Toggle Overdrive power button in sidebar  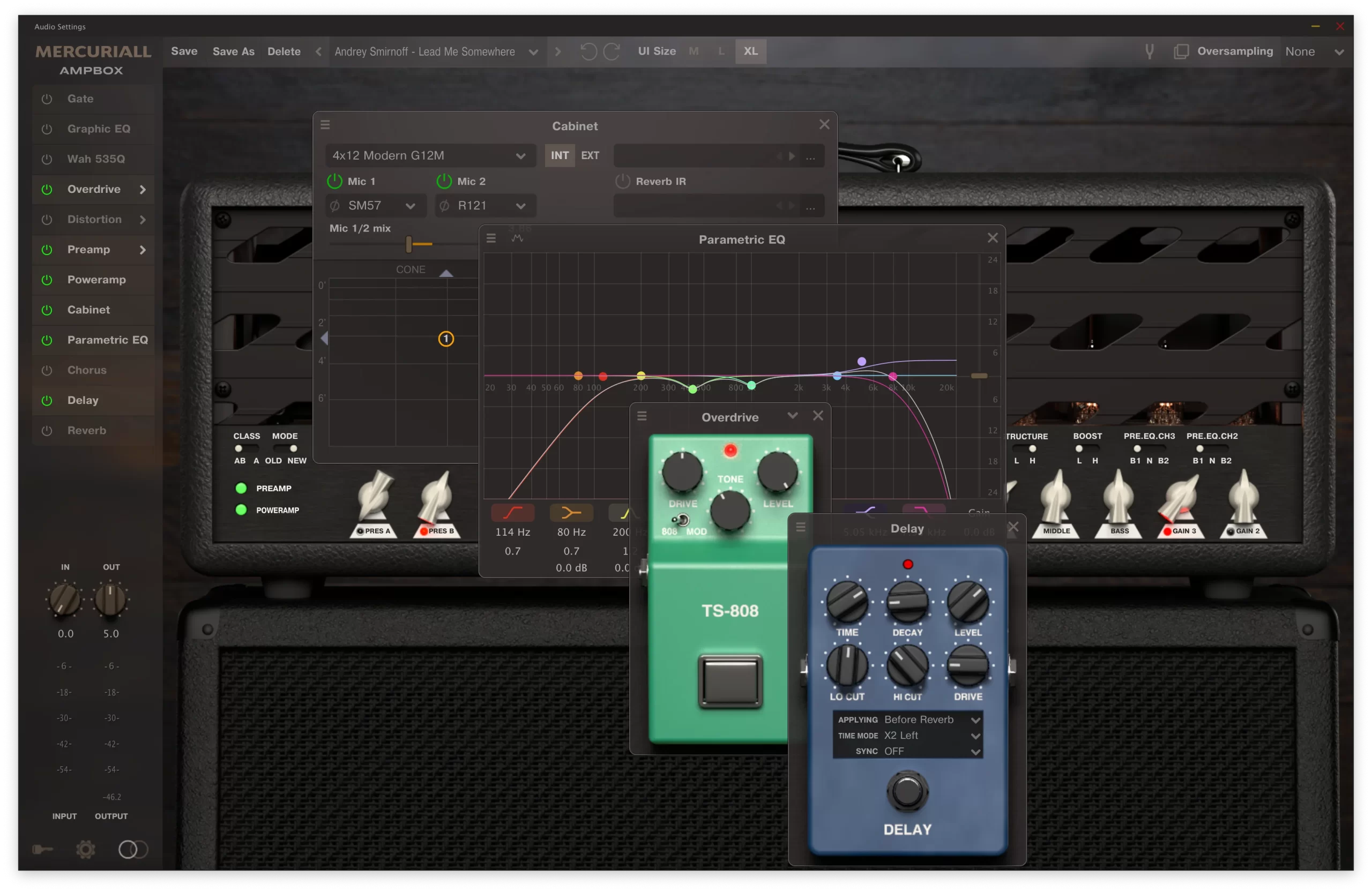coord(47,189)
